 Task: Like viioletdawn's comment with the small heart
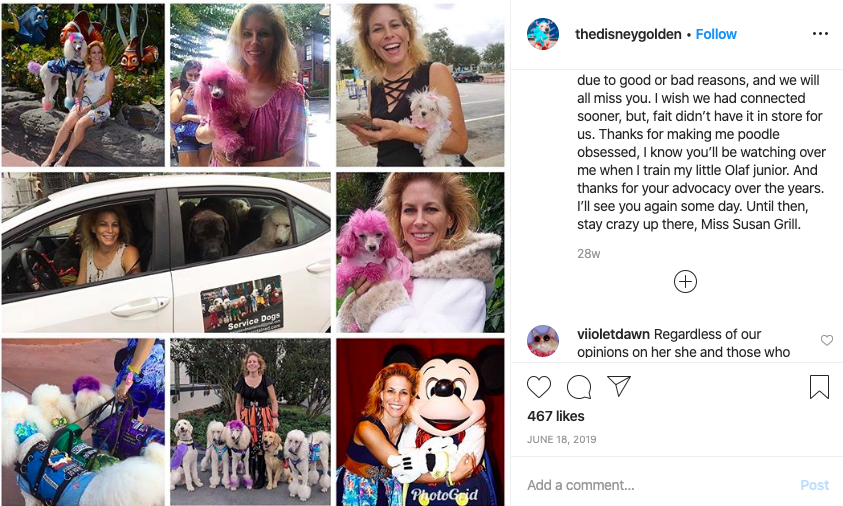[x=827, y=340]
